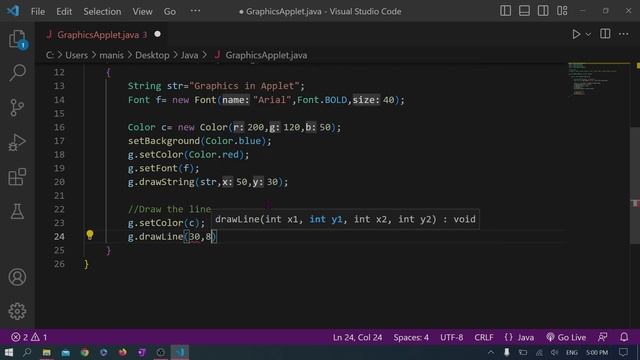640x360 pixels.
Task: Open the Edit menu
Action: click(64, 11)
